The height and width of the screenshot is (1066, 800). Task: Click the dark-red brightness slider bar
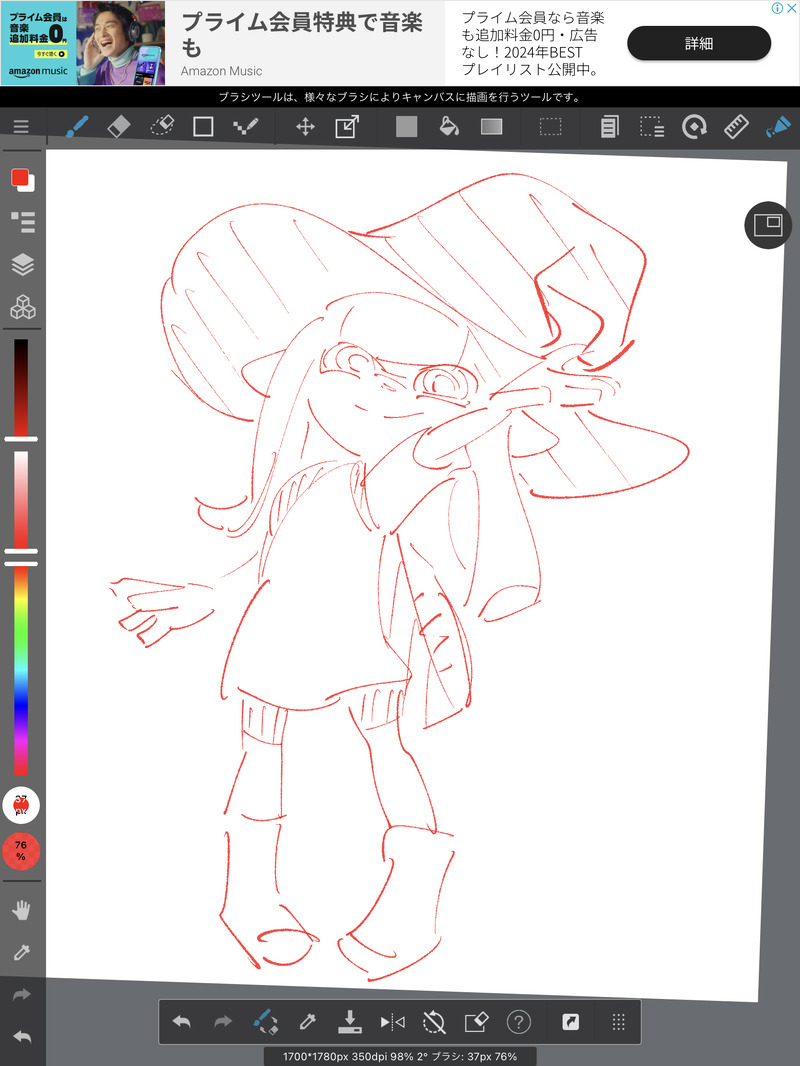pos(21,388)
